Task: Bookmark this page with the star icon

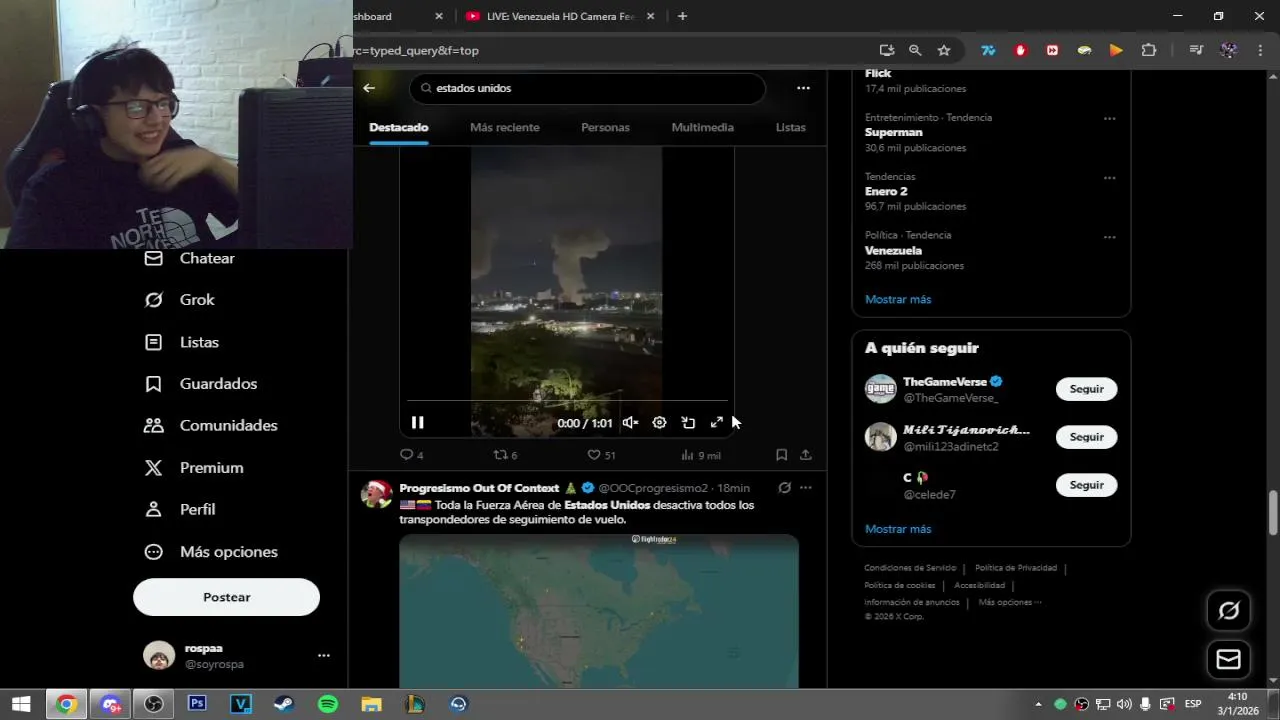Action: tap(944, 50)
